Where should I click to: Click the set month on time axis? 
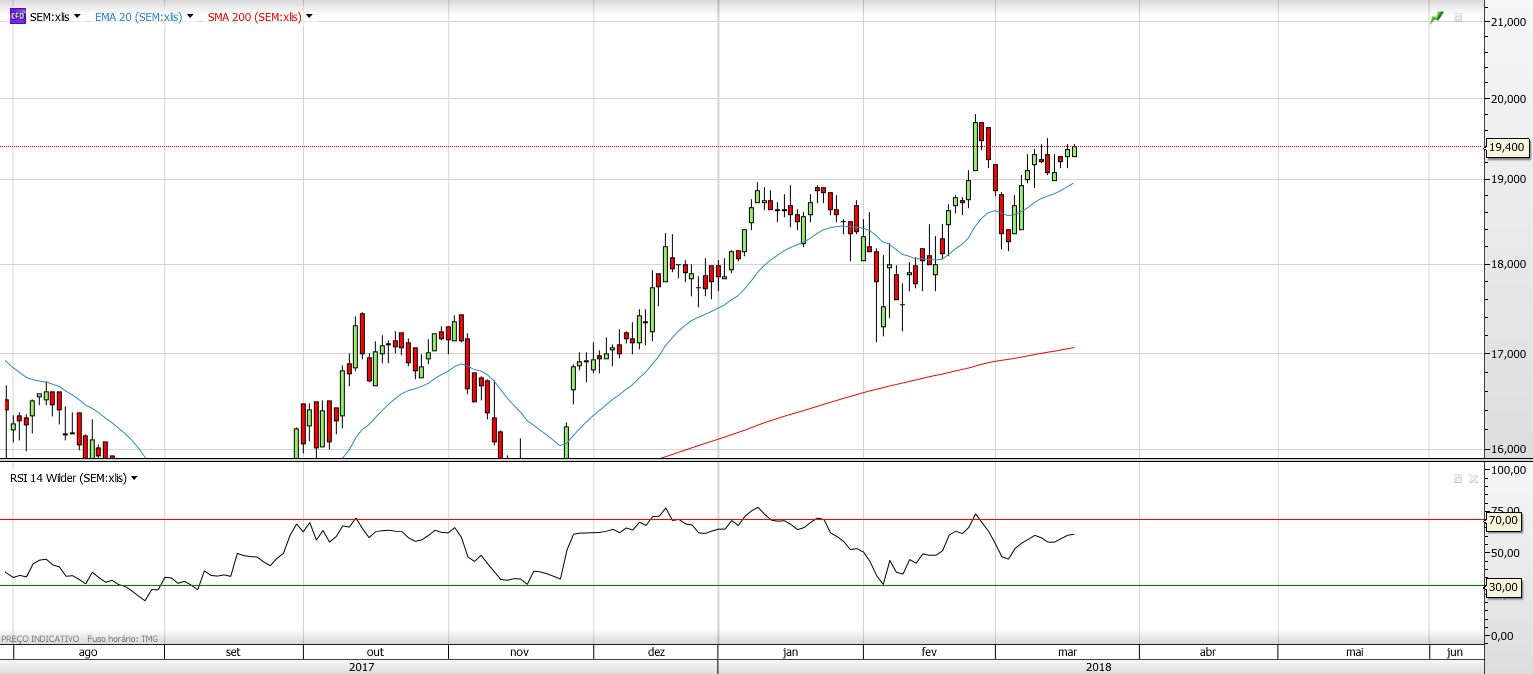233,652
